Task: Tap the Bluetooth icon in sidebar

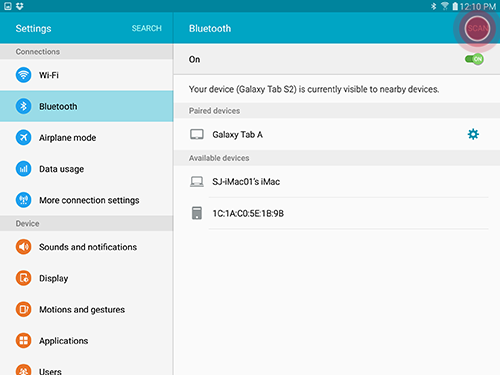Action: pyautogui.click(x=23, y=106)
